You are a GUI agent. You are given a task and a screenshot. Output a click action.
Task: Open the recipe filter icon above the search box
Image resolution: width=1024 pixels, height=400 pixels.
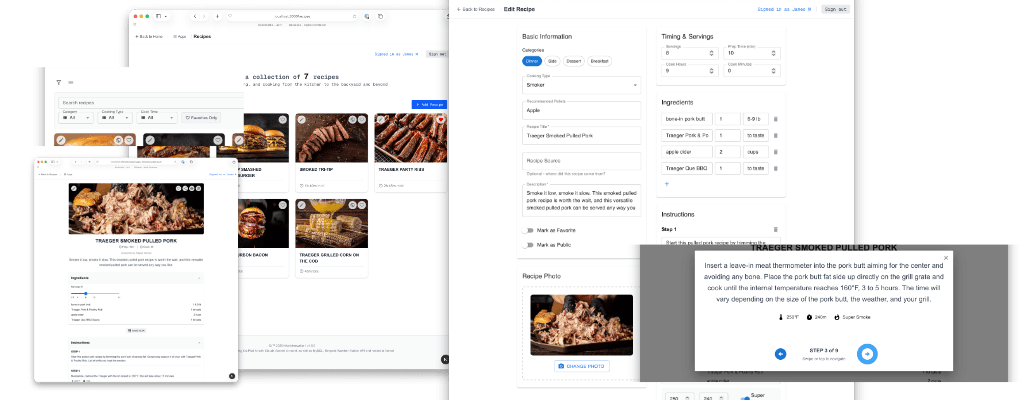point(58,82)
